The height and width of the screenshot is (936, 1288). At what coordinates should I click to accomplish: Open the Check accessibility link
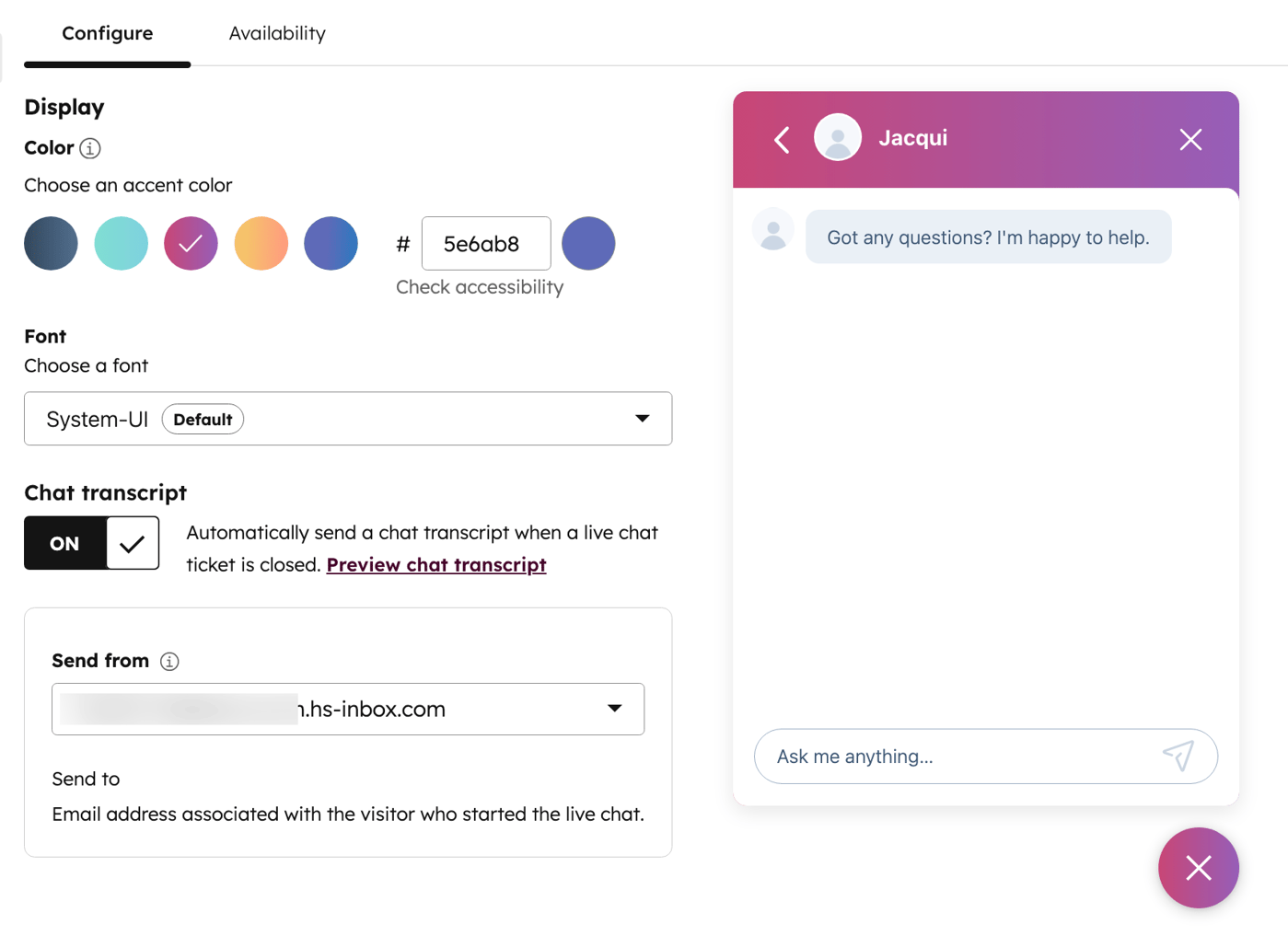(479, 287)
